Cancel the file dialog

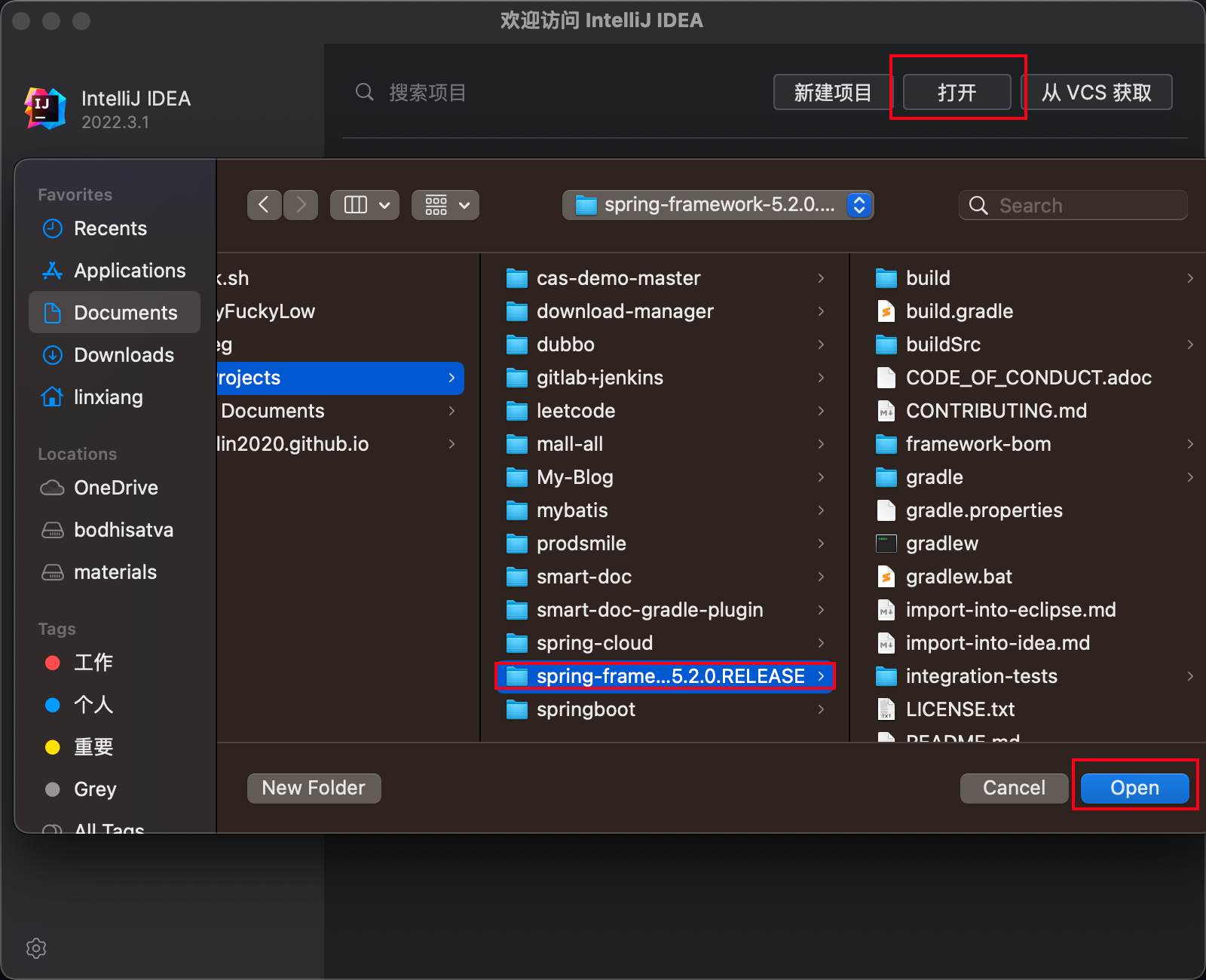click(1014, 789)
